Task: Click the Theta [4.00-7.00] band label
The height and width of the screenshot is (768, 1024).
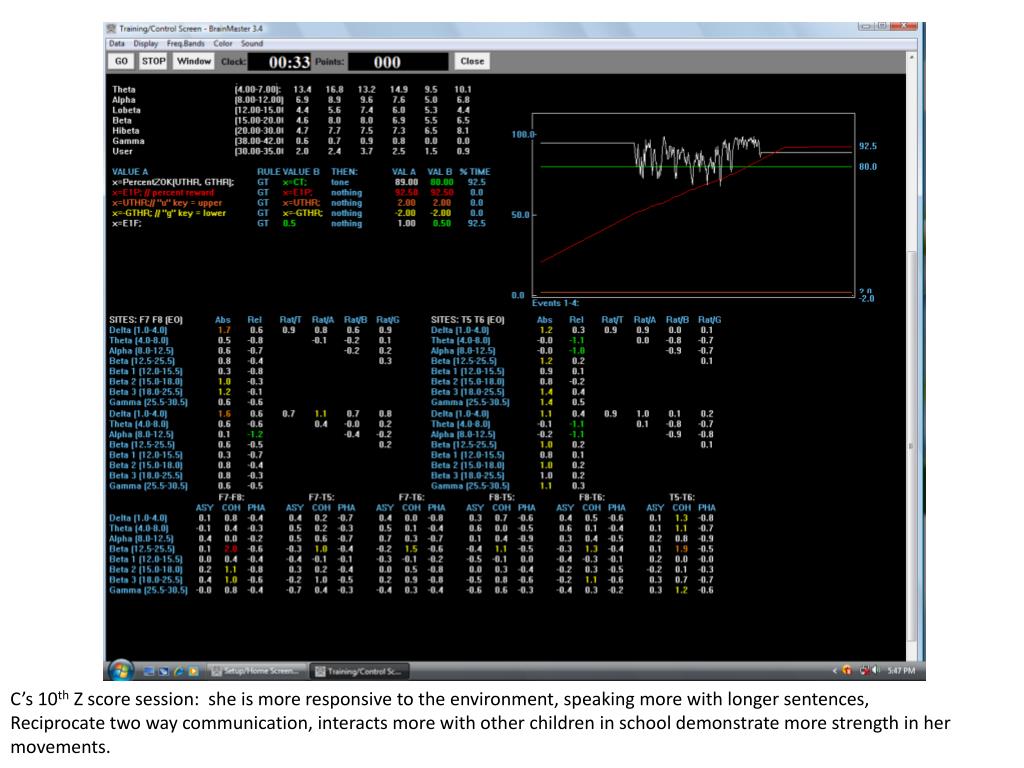Action: [x=123, y=89]
